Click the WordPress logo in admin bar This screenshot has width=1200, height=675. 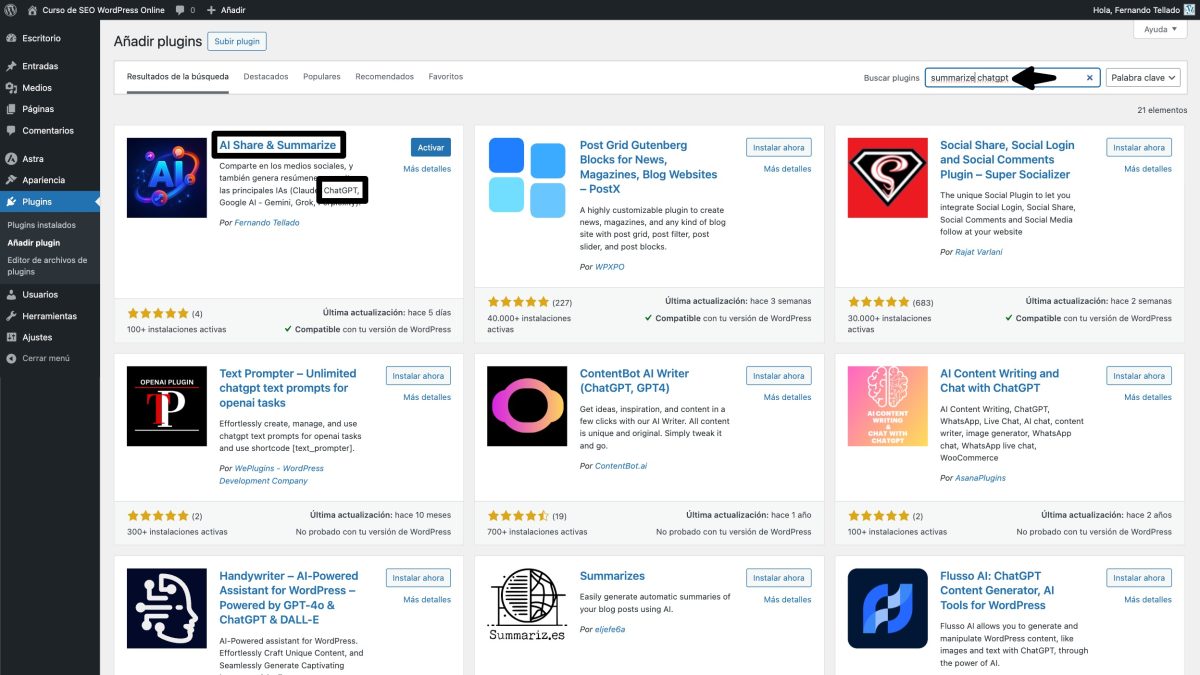10,10
